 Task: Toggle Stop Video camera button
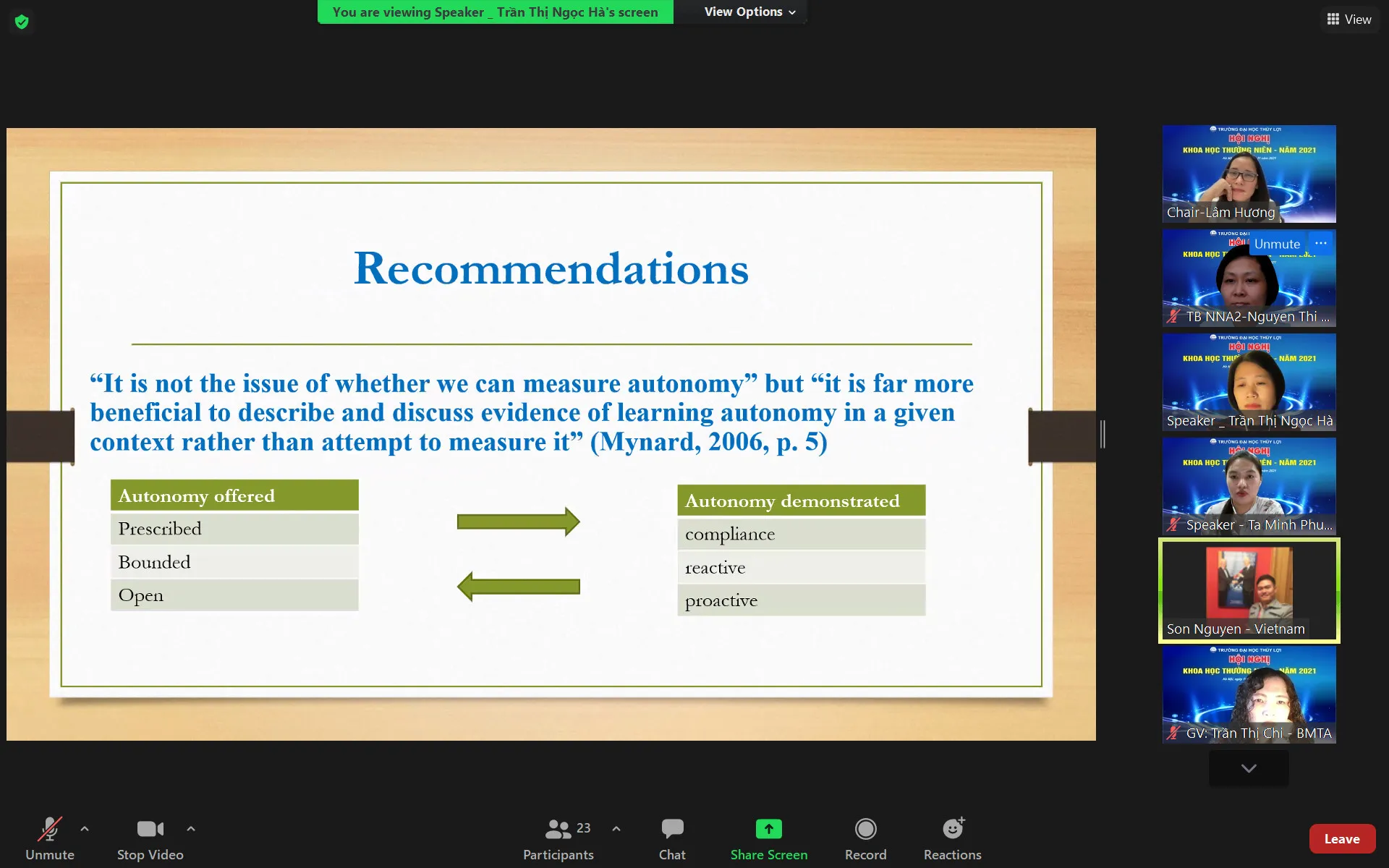(150, 829)
